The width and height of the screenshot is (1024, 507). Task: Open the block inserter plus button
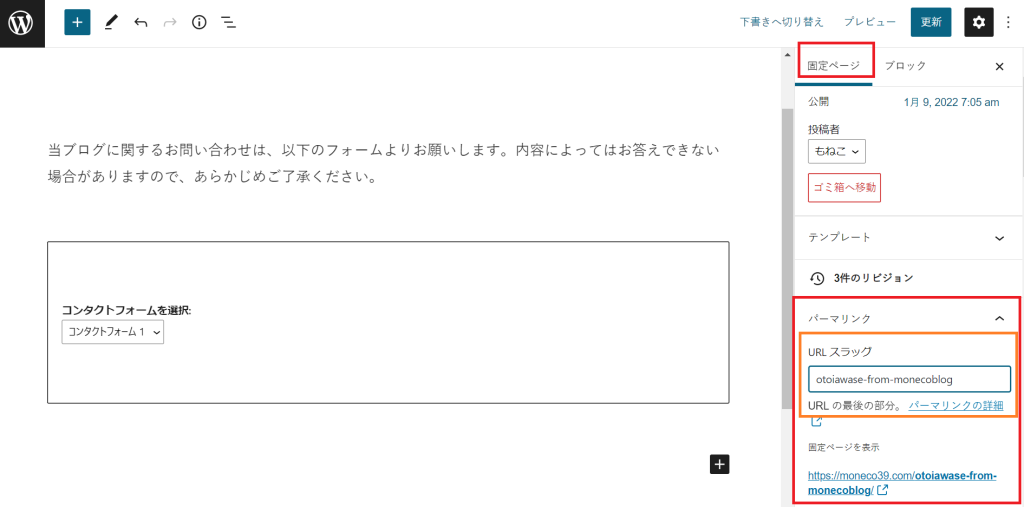pos(77,22)
